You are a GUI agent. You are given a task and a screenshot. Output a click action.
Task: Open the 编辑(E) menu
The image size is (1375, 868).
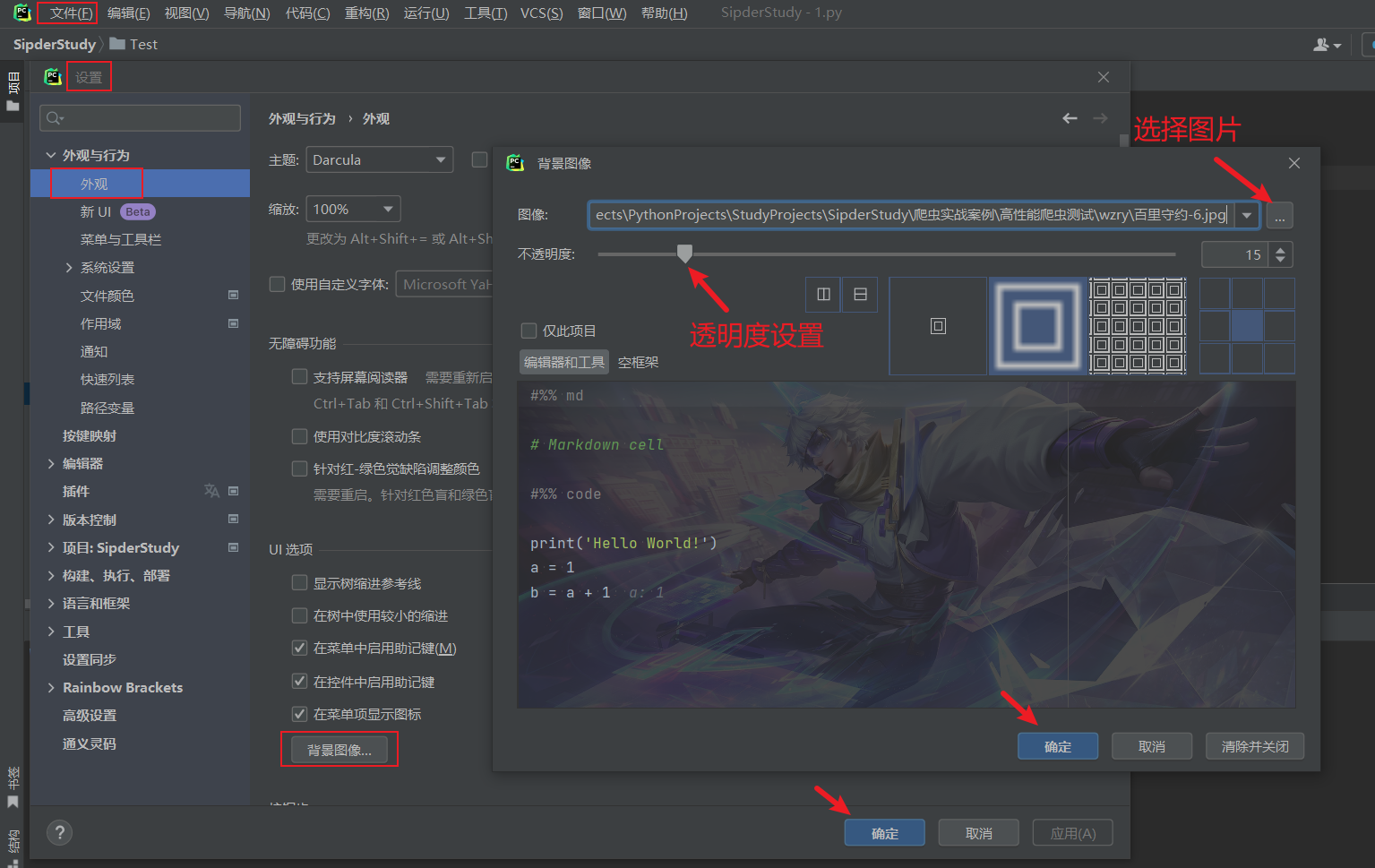129,13
